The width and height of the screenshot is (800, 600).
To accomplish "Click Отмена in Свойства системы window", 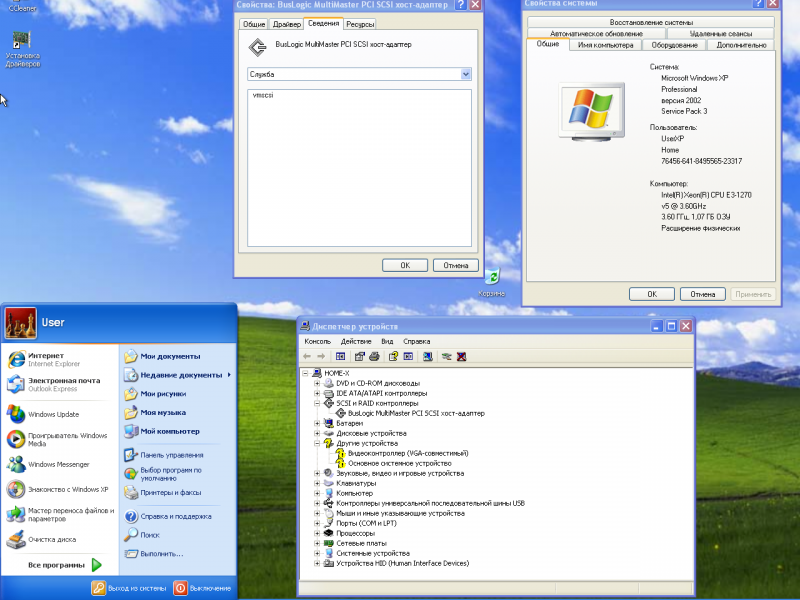I will pyautogui.click(x=703, y=294).
